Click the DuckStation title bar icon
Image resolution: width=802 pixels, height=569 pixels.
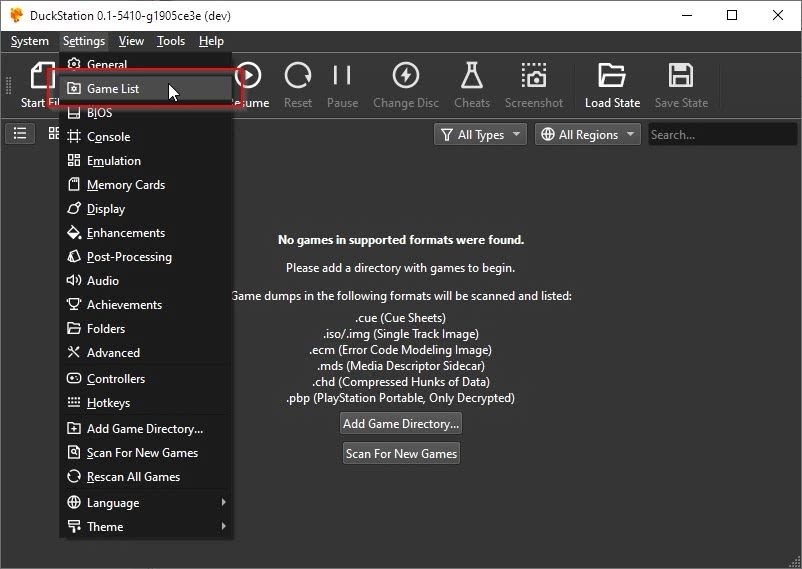click(x=16, y=15)
